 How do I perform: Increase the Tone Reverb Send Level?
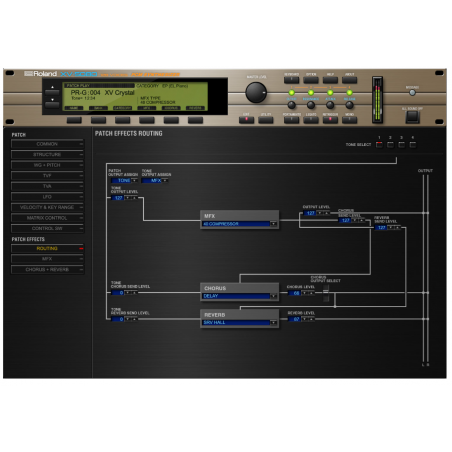tap(134, 319)
